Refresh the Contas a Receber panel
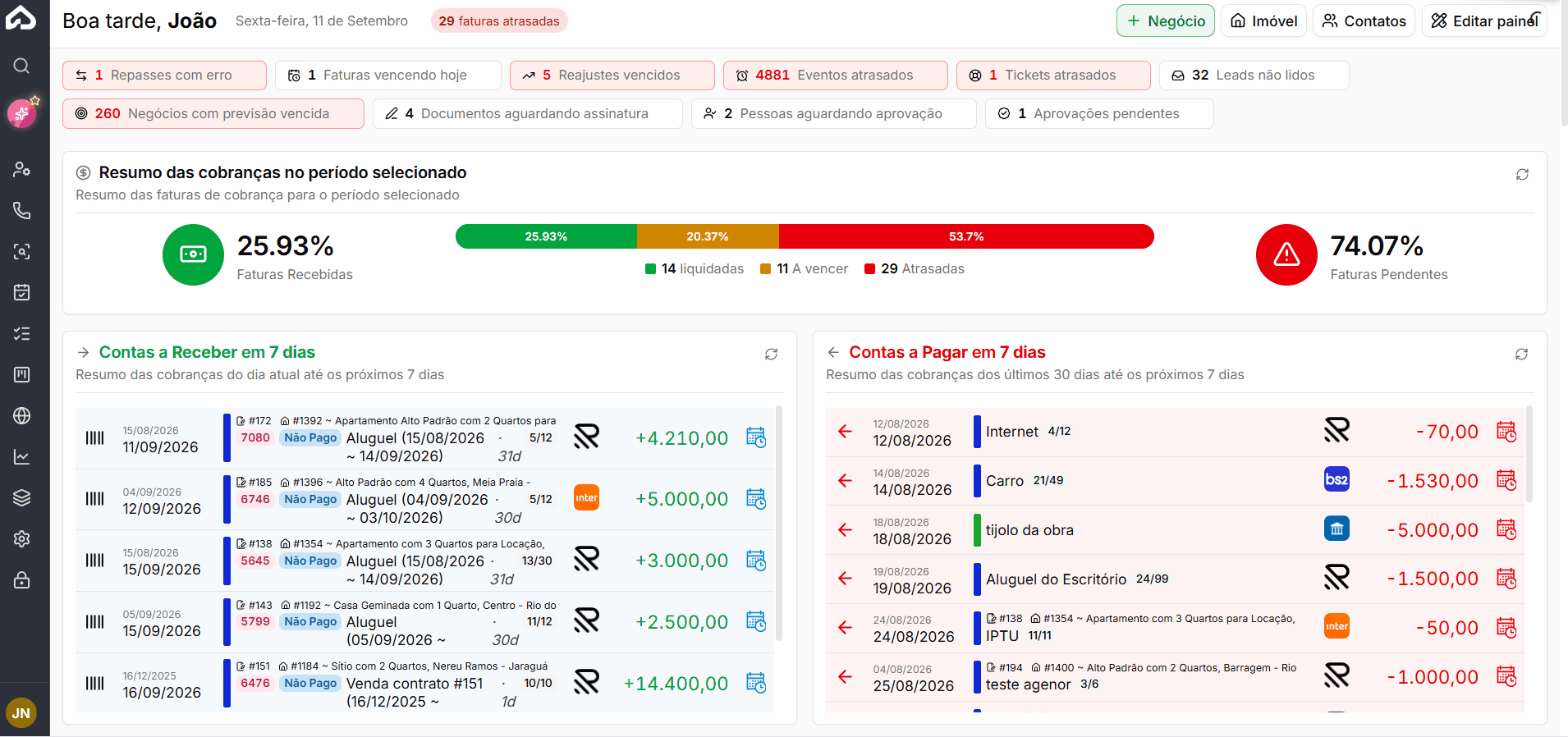The height and width of the screenshot is (737, 1568). tap(771, 355)
